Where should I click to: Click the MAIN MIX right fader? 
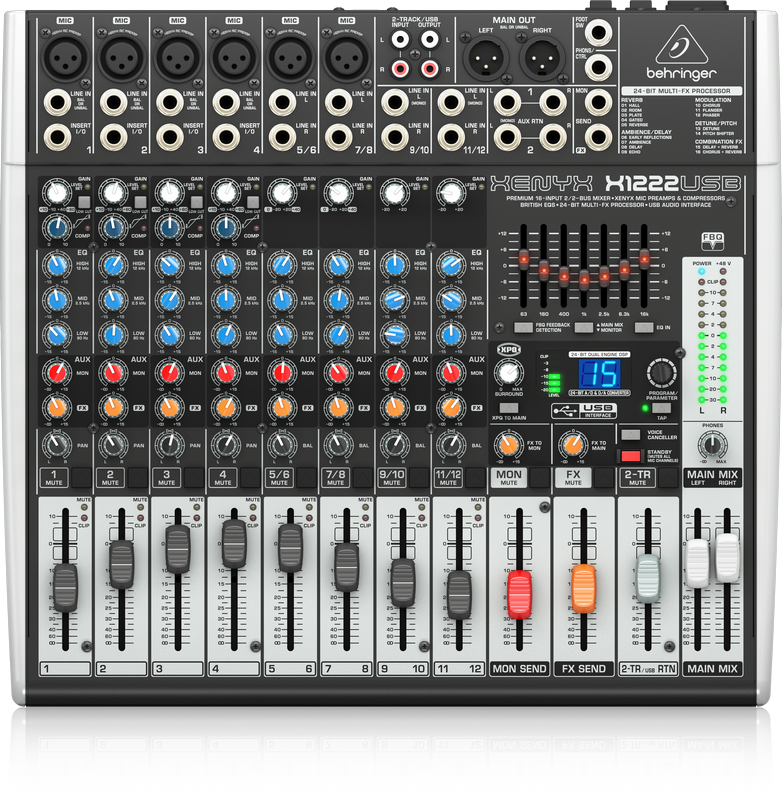(x=727, y=557)
